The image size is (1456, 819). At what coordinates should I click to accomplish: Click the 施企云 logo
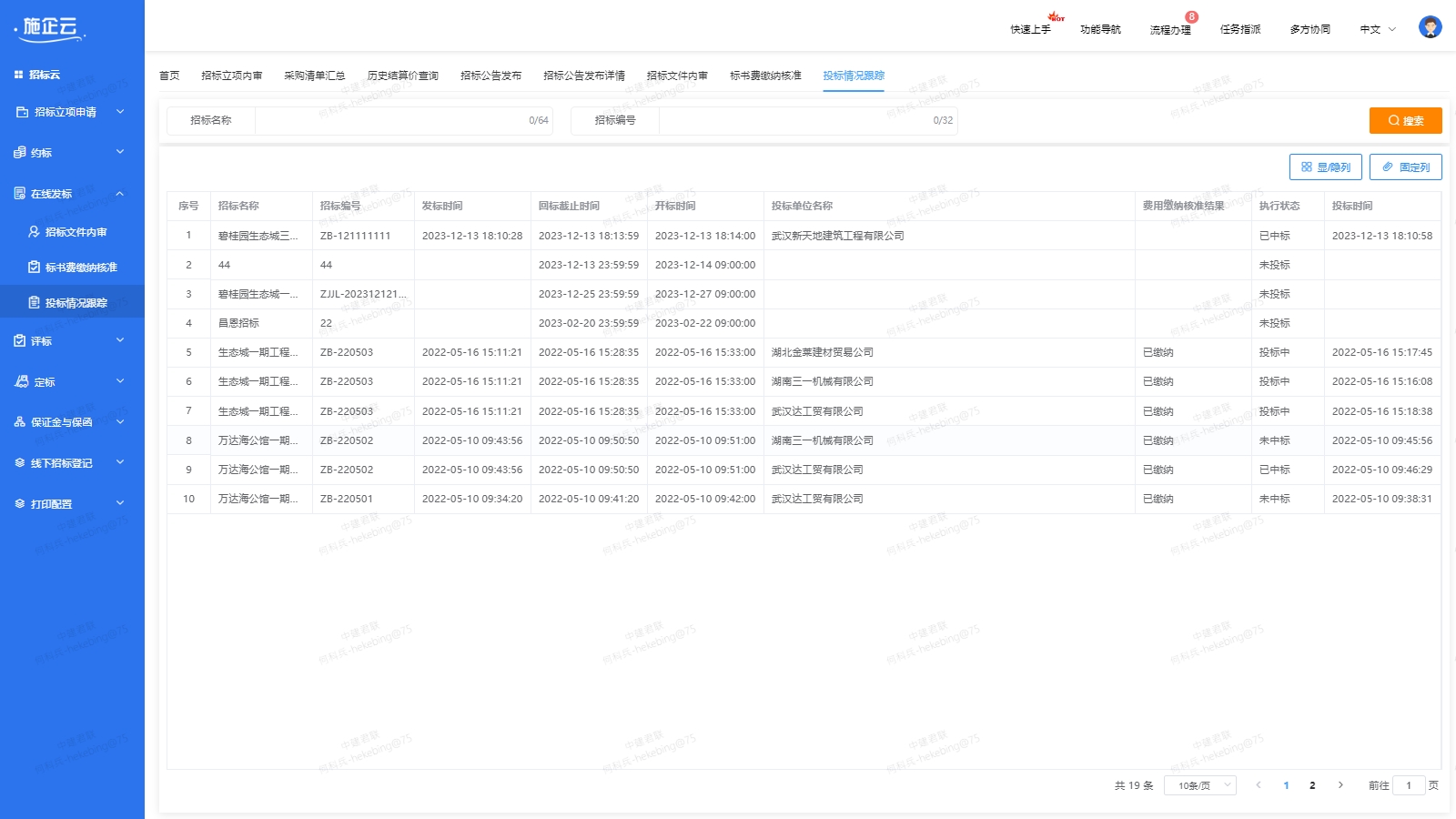(50, 28)
